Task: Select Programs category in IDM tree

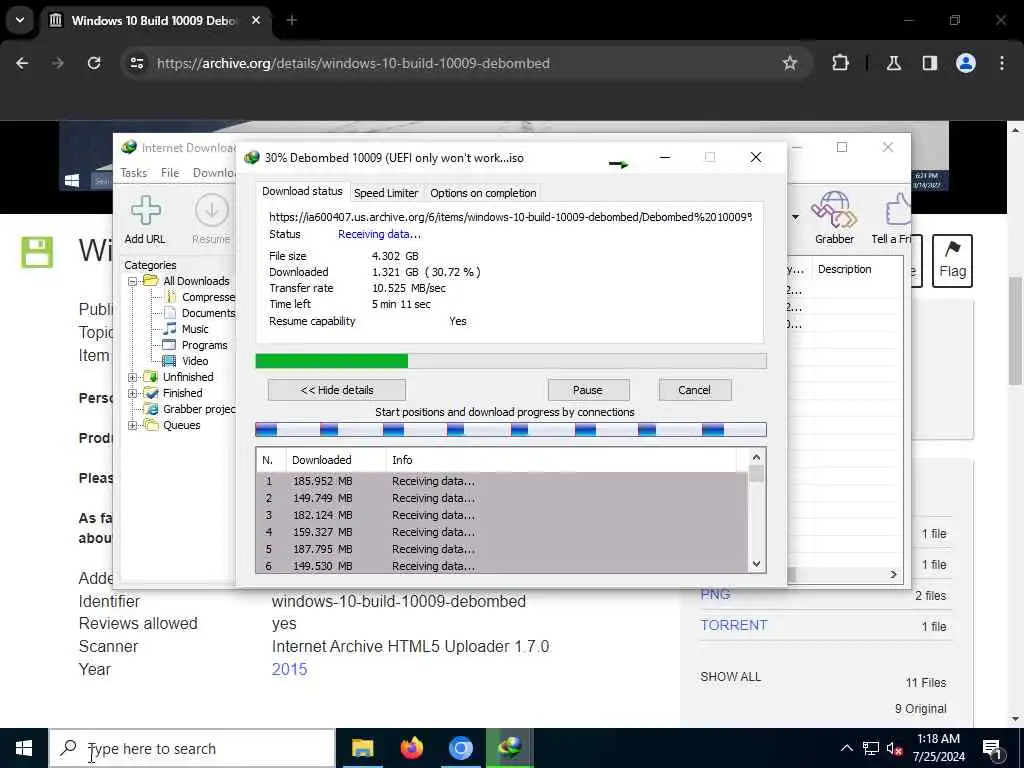Action: (x=195, y=345)
